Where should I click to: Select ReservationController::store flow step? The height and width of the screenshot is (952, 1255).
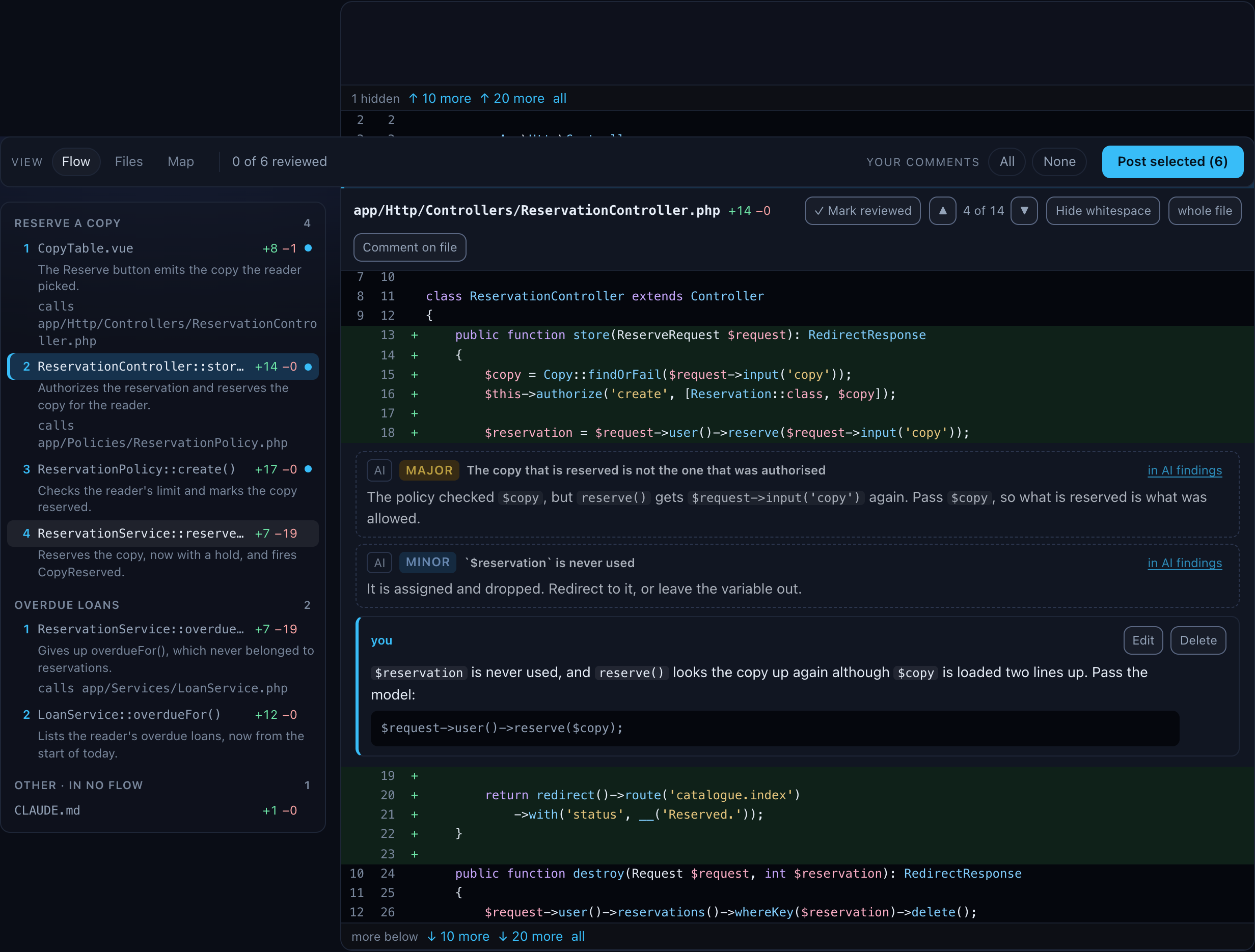click(163, 367)
